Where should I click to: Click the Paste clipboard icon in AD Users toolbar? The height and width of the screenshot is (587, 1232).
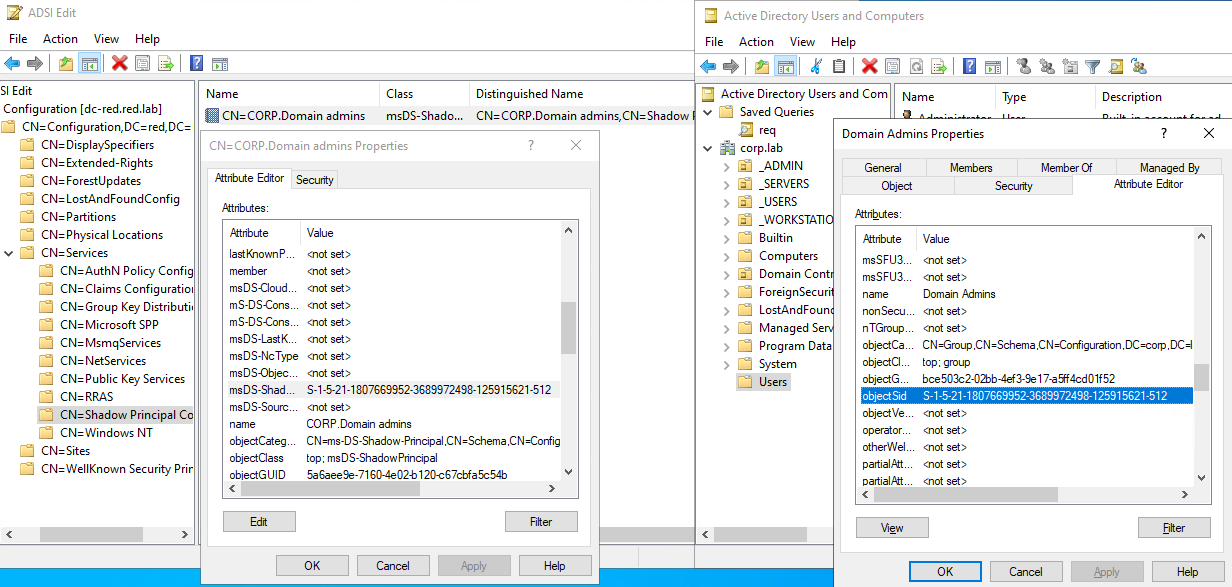pyautogui.click(x=839, y=66)
